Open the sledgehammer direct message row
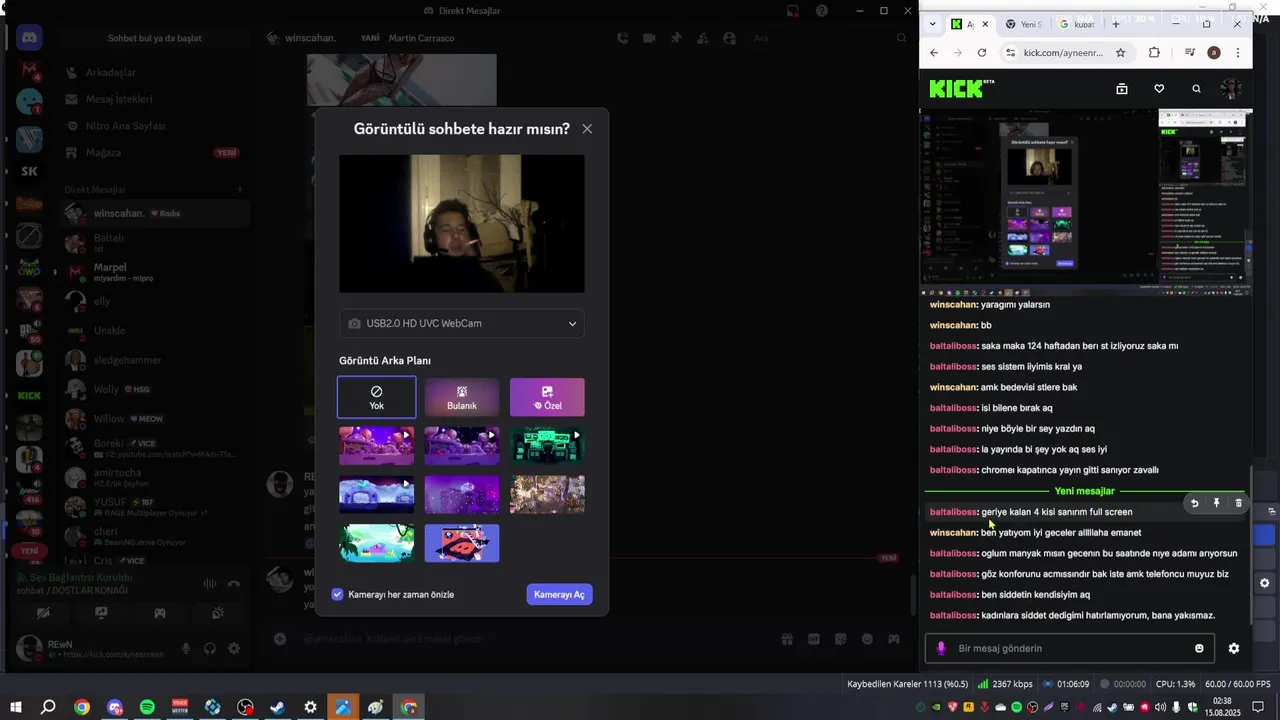The height and width of the screenshot is (720, 1280). pyautogui.click(x=153, y=360)
